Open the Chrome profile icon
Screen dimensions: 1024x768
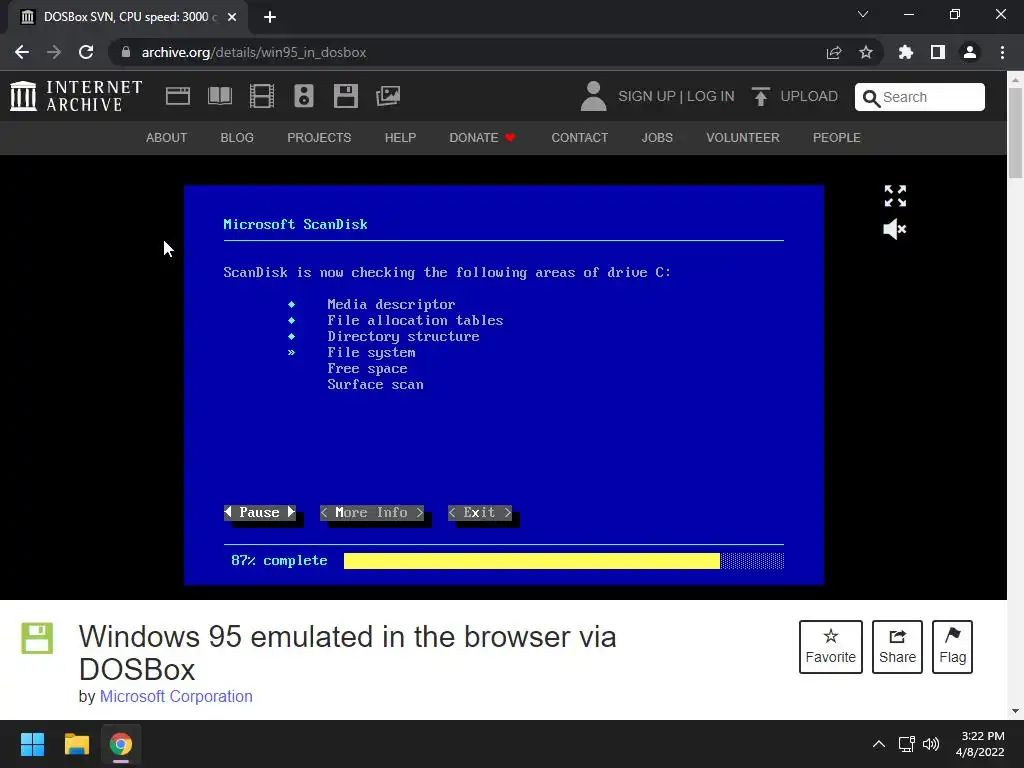point(970,52)
